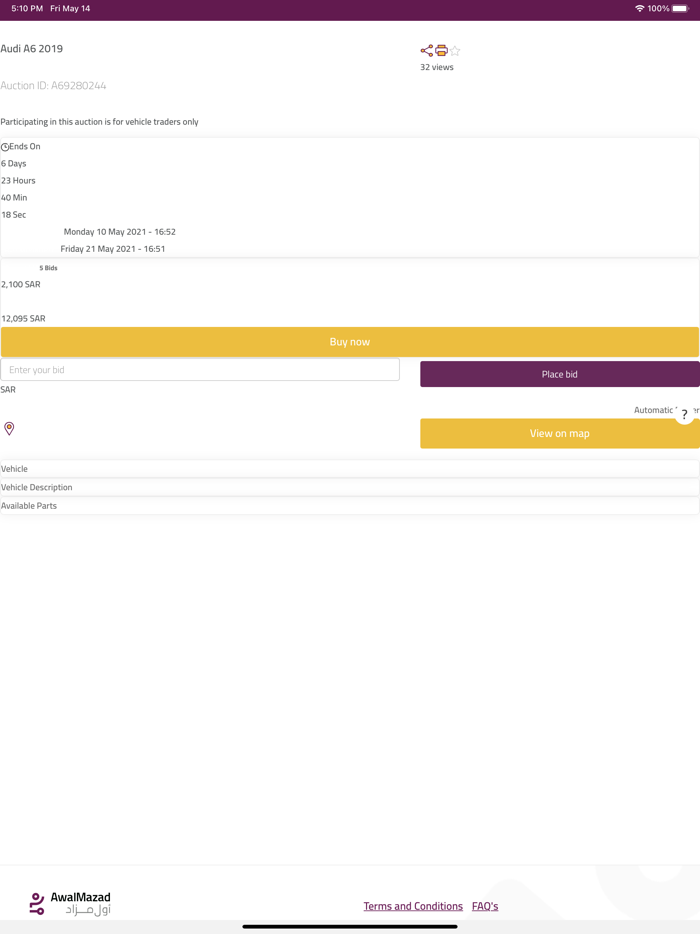Tap the print icon
Image resolution: width=700 pixels, height=934 pixels.
click(x=441, y=51)
